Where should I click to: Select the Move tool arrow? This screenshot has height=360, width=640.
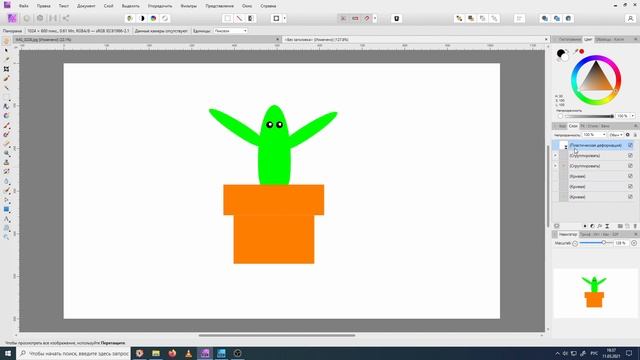tap(6, 50)
